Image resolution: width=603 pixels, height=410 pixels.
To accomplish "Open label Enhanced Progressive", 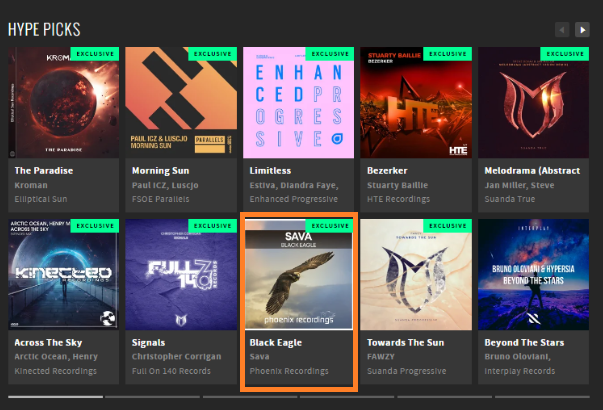I will click(294, 199).
